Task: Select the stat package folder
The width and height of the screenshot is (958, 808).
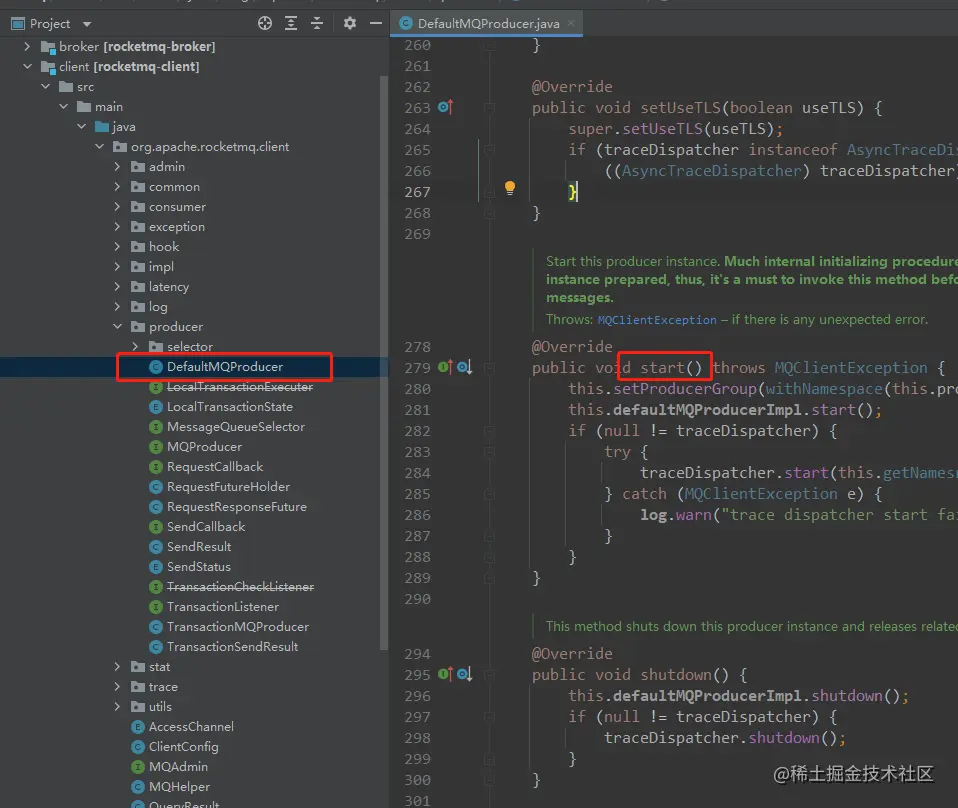Action: [x=150, y=667]
